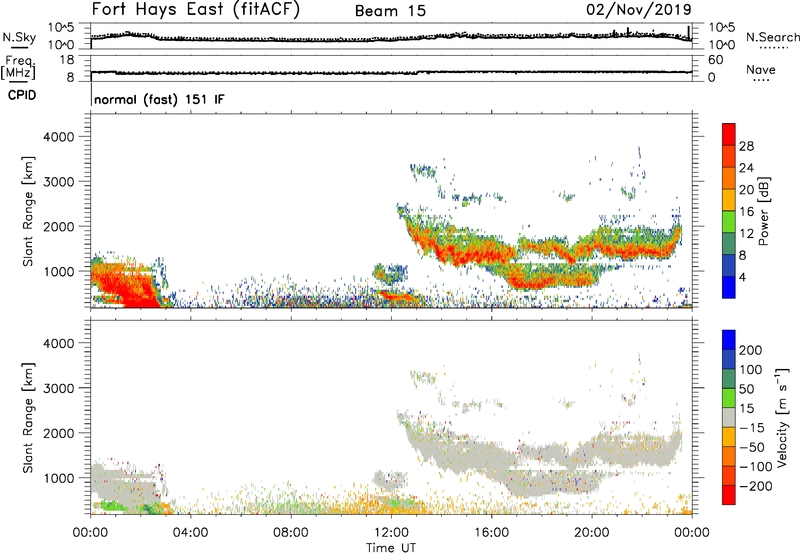Screen dimensions: 800x554
Task: Click the '12:00' time tick label
Action: (391, 533)
